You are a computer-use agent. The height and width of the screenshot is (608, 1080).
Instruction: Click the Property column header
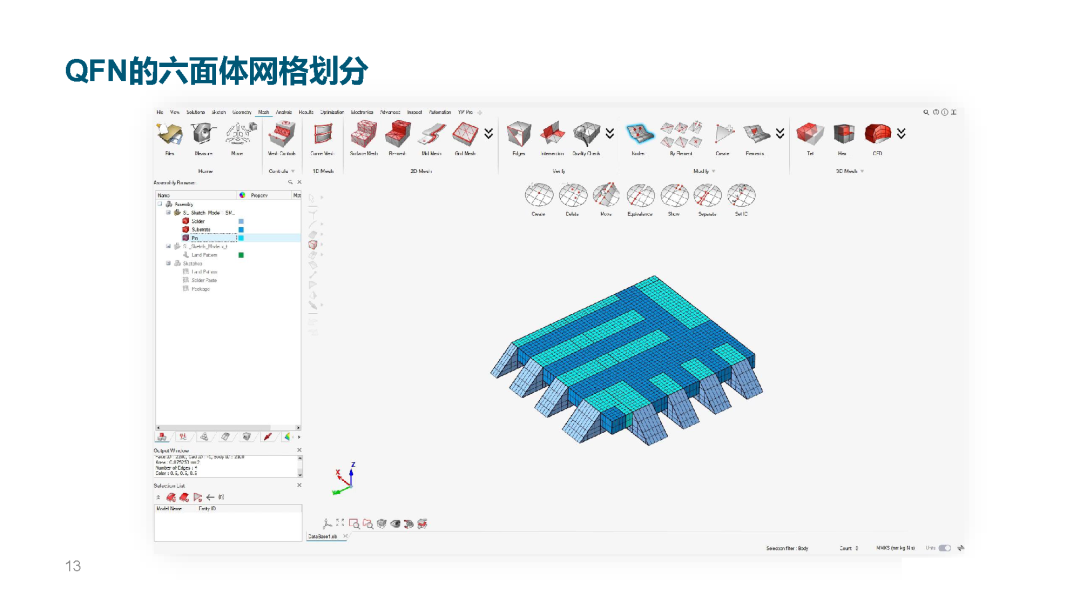coord(259,196)
